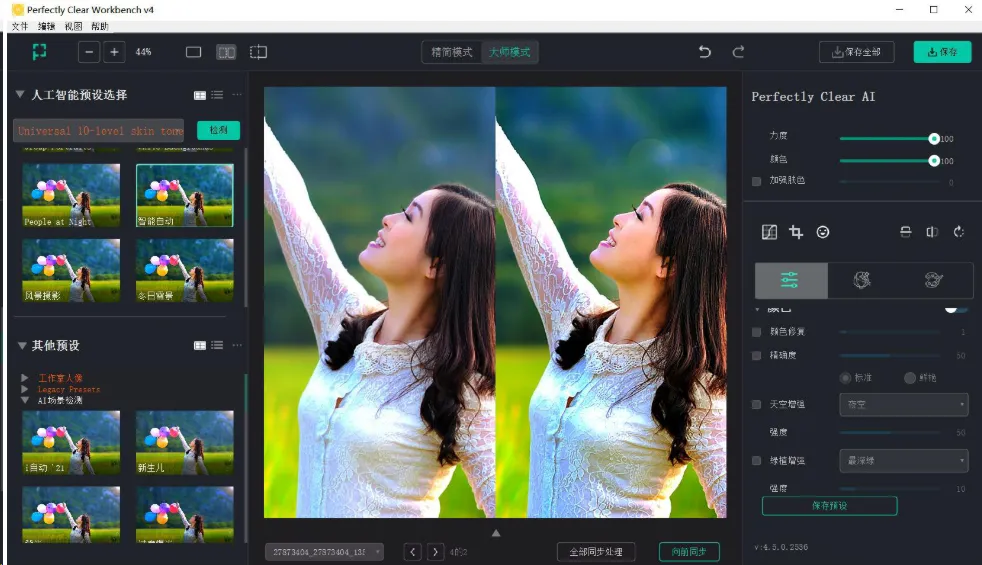Collapse the color section triangle
Screen dimensions: 982x565
757,309
